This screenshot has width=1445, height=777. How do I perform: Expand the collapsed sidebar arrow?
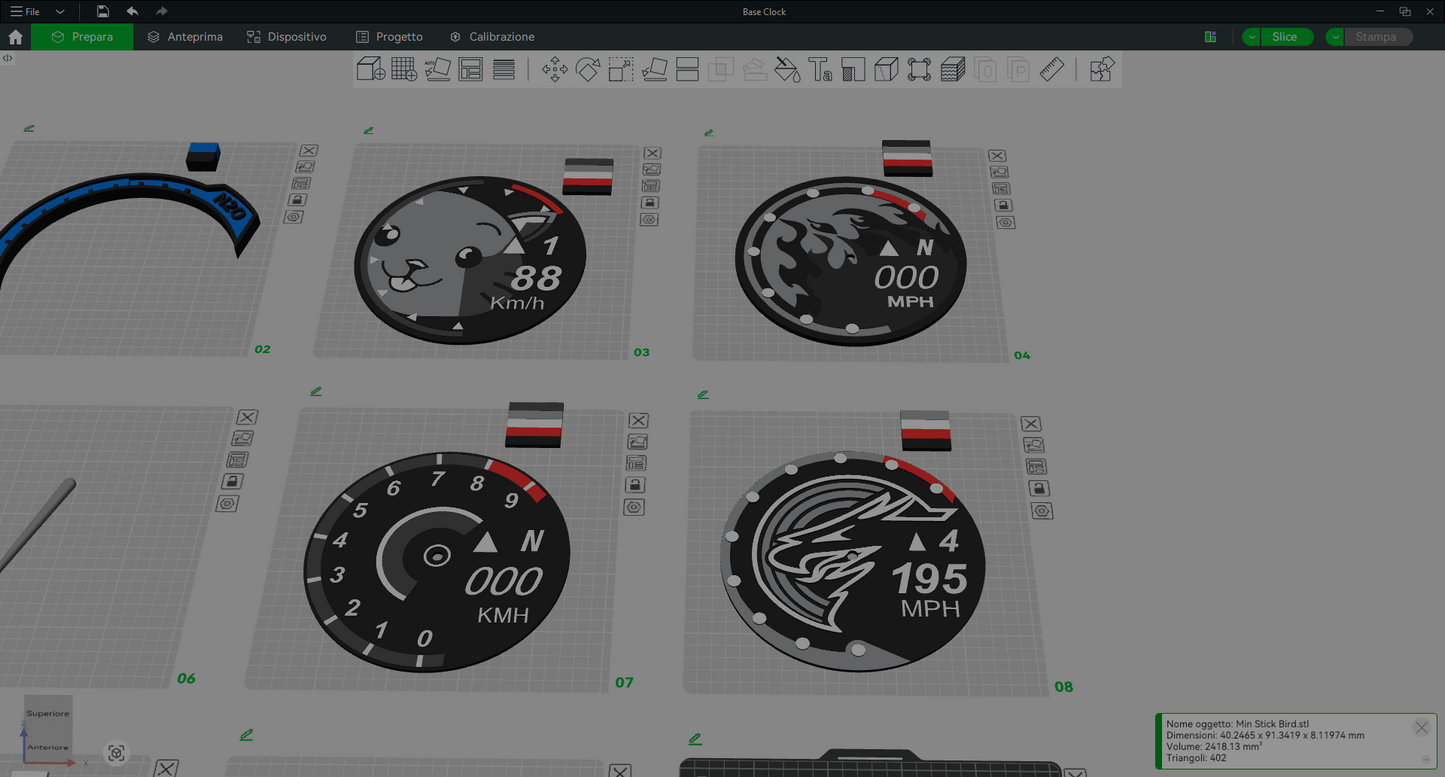[x=7, y=58]
